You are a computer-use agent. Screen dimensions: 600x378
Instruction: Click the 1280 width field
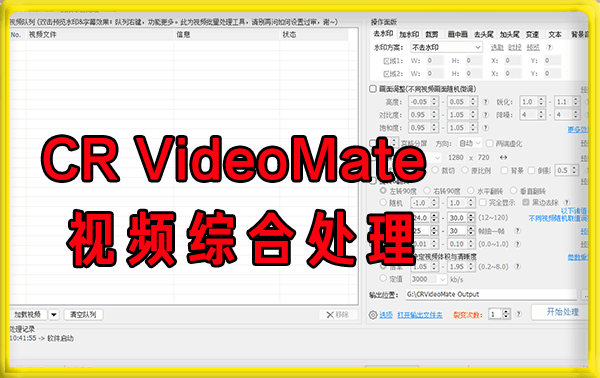coord(456,157)
